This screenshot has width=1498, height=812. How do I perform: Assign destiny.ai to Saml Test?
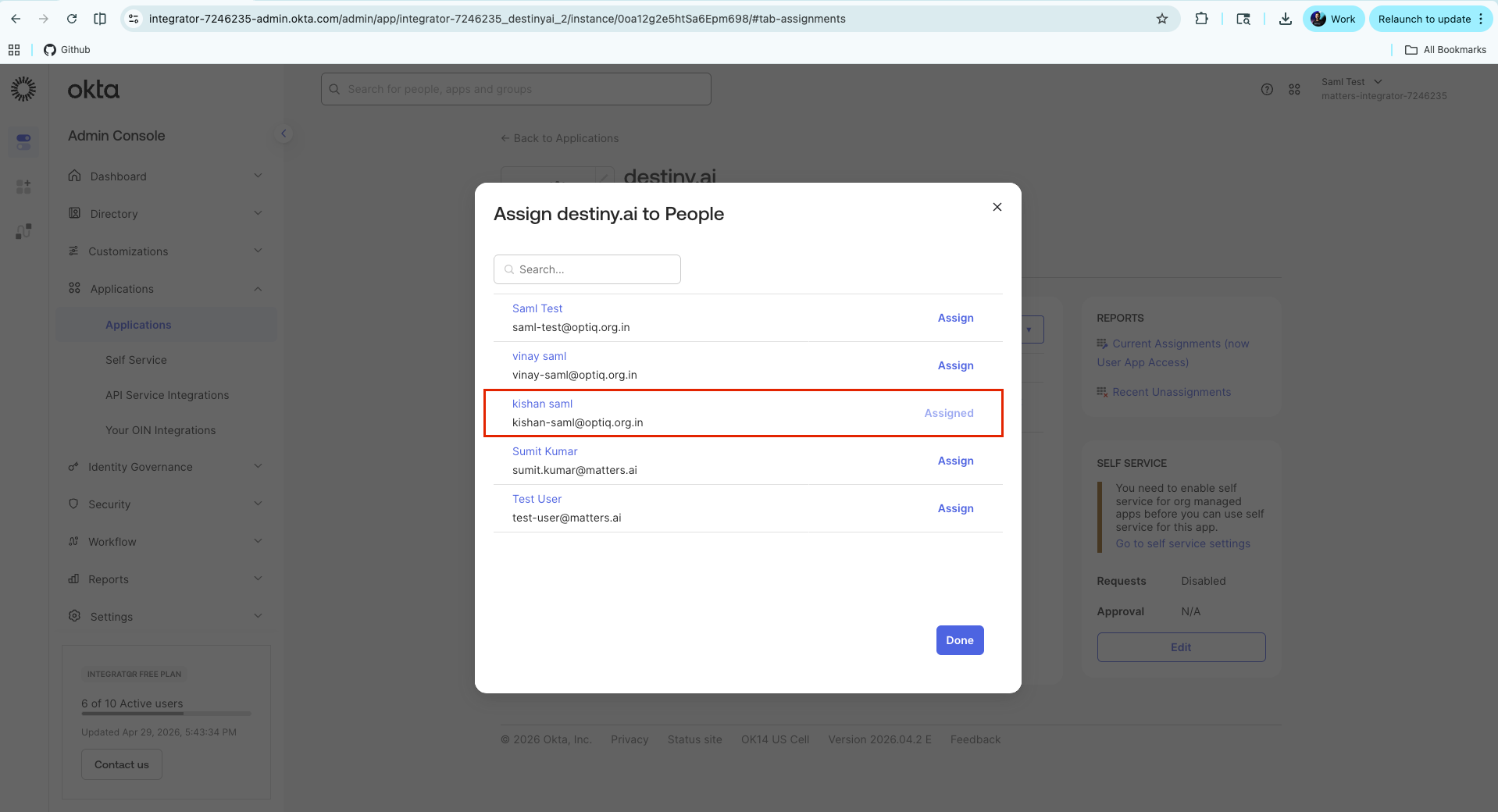point(955,318)
